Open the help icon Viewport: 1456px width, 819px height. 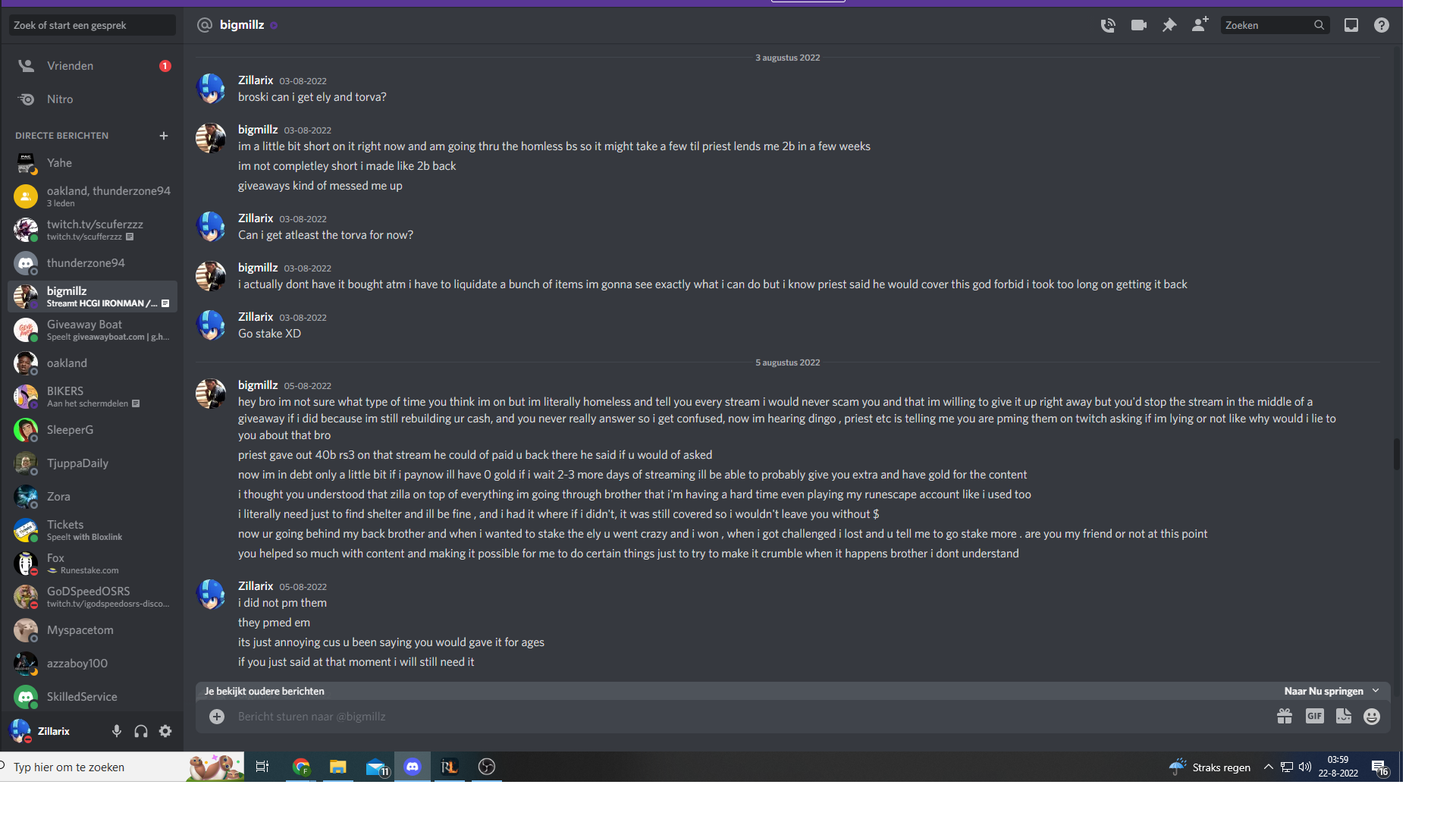1382,25
